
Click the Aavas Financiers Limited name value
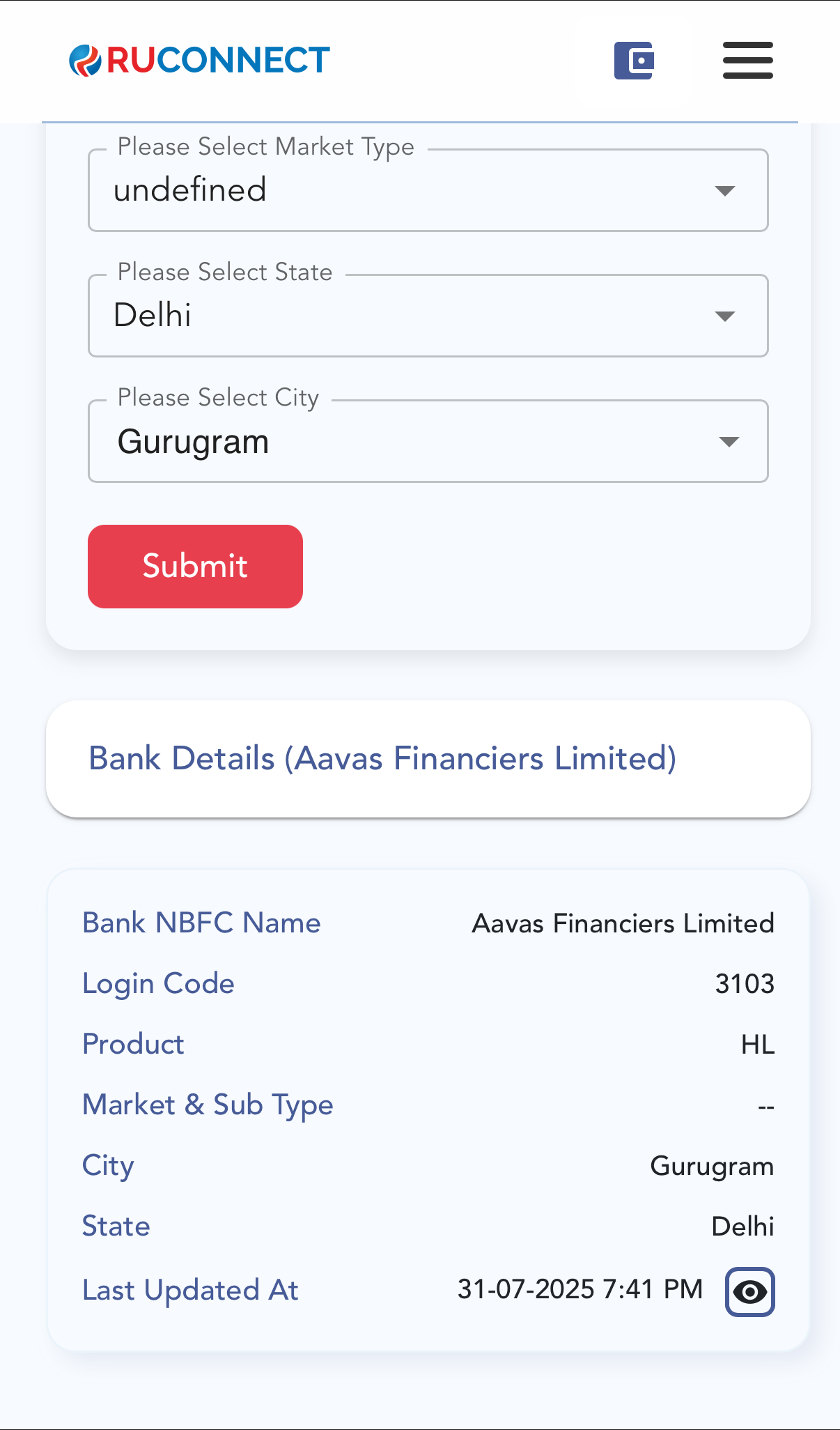coord(623,923)
